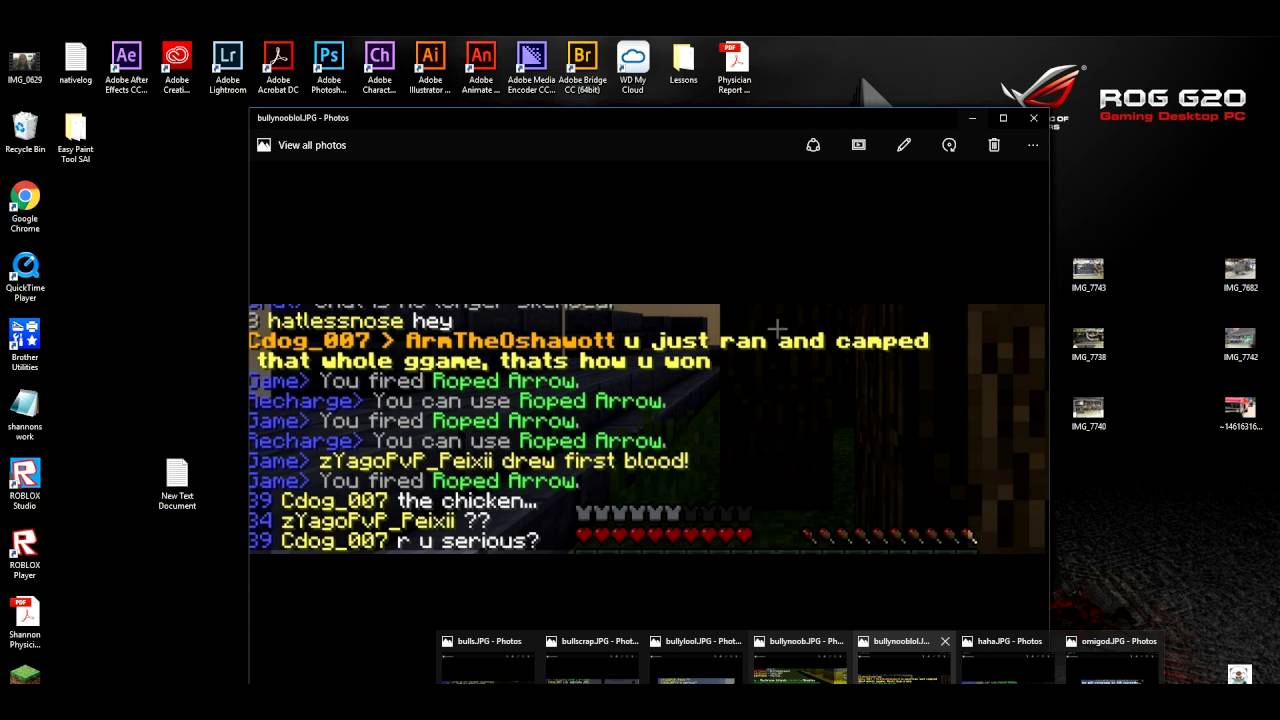Select the IMG_7743 desktop thumbnail

click(1088, 275)
